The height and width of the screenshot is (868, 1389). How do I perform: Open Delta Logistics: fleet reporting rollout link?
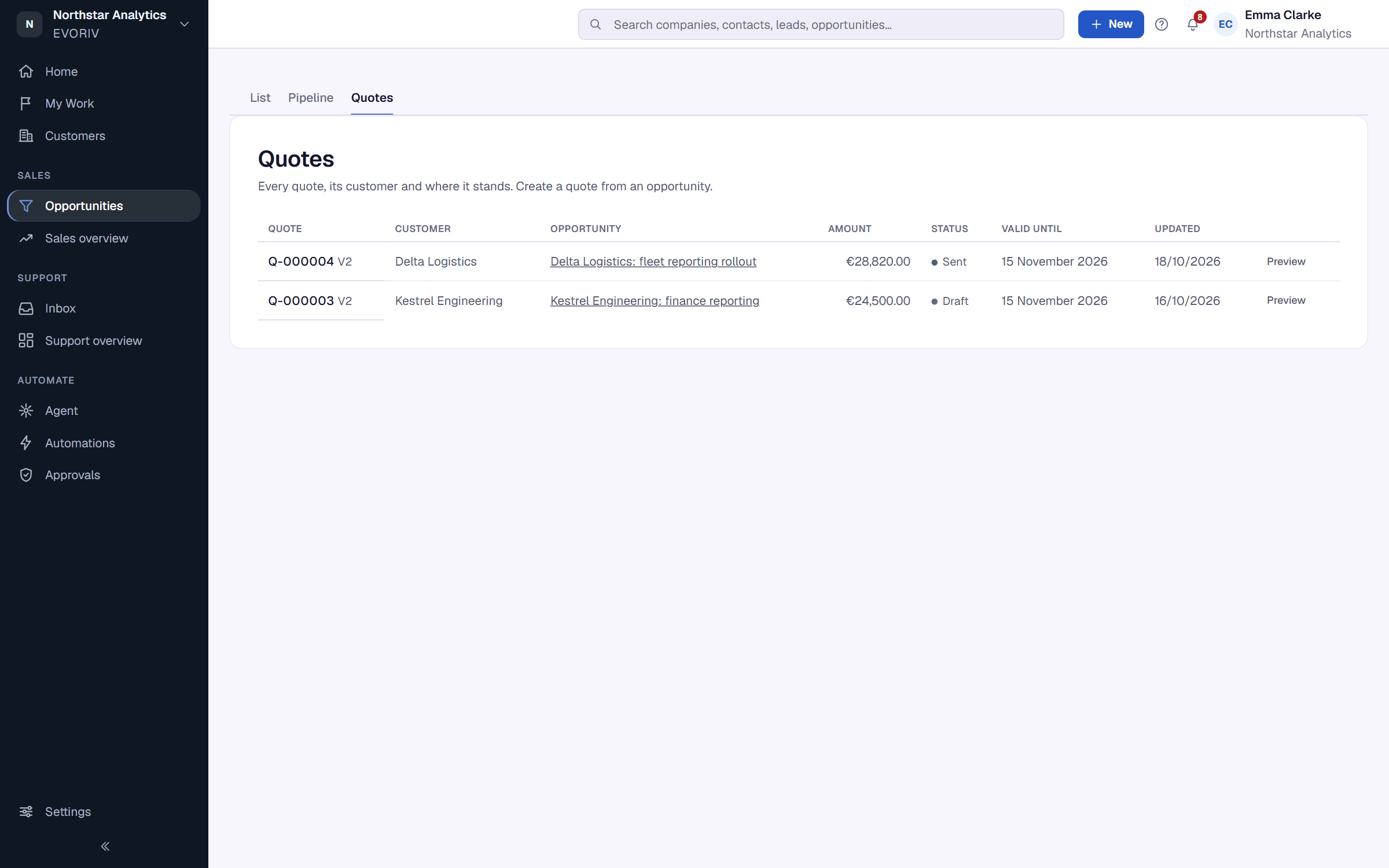[653, 262]
